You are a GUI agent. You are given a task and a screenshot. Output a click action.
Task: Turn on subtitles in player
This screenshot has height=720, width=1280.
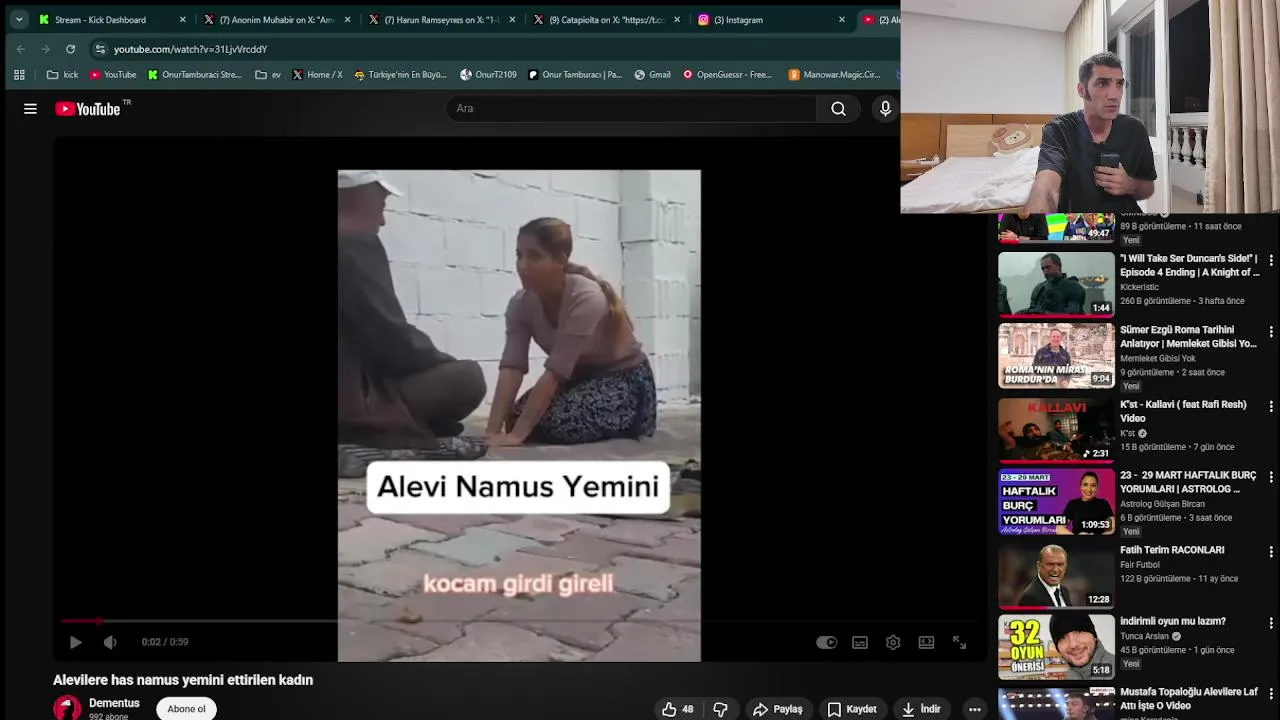860,642
